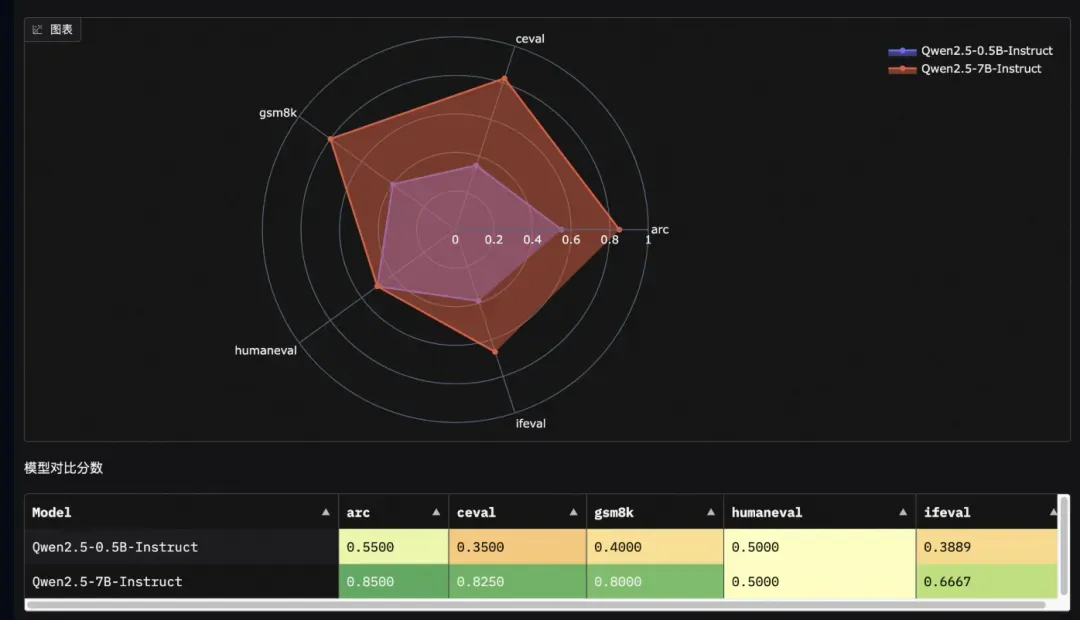Click the gsm8k axis label on radar

tap(278, 113)
